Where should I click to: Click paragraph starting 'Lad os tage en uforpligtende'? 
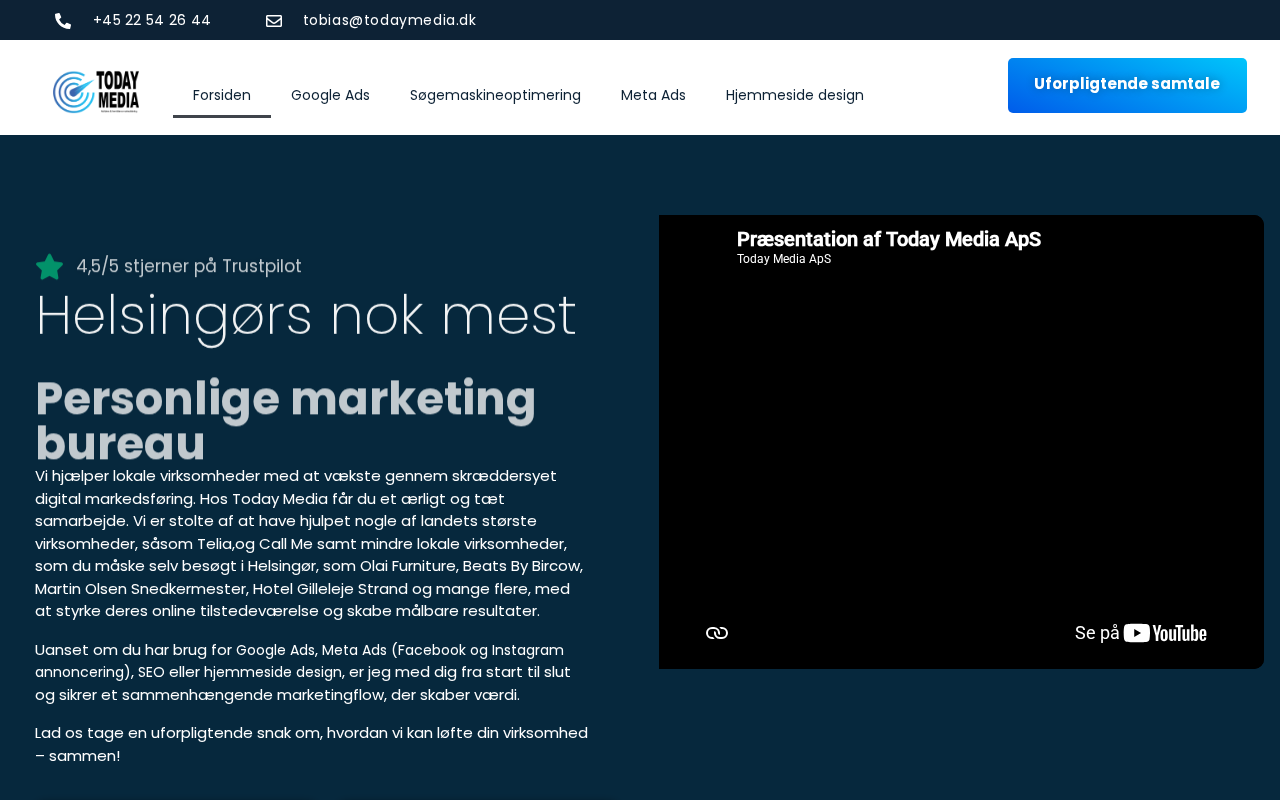(x=311, y=744)
